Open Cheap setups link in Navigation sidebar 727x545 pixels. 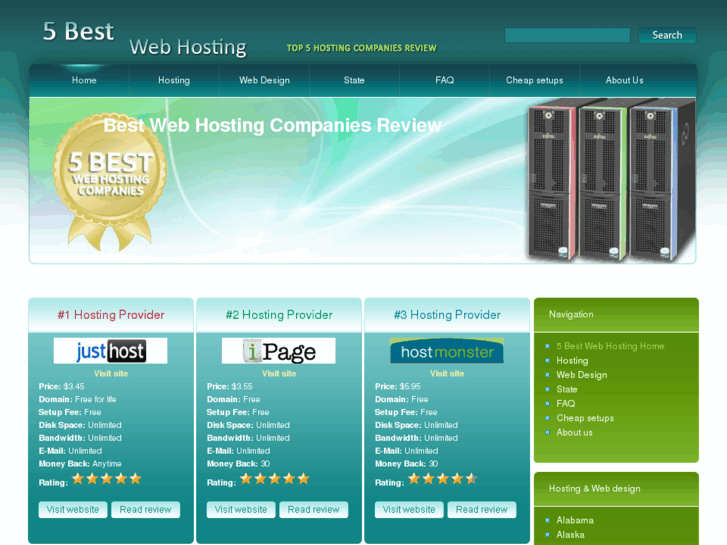(x=585, y=418)
